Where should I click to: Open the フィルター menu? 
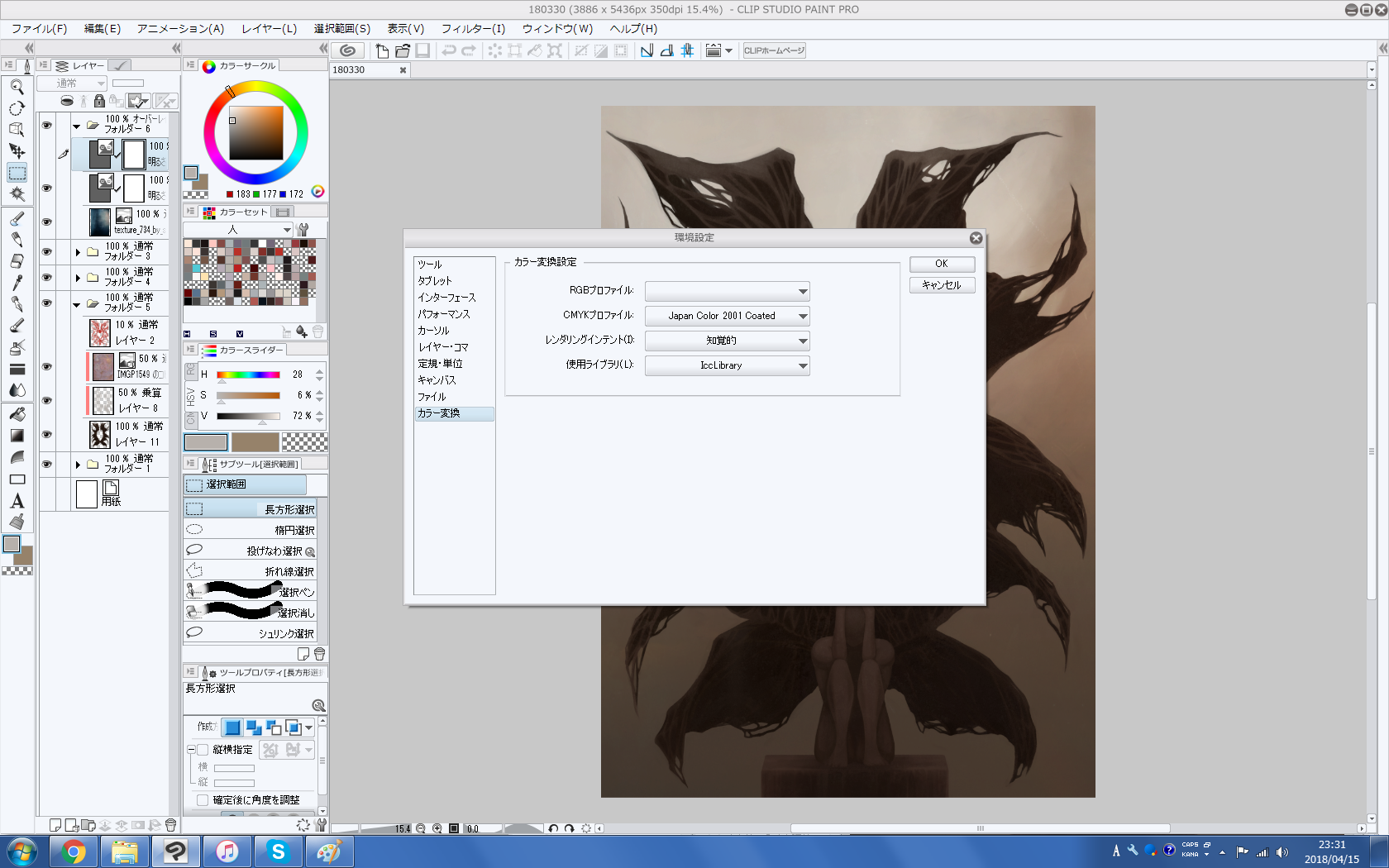coord(472,28)
